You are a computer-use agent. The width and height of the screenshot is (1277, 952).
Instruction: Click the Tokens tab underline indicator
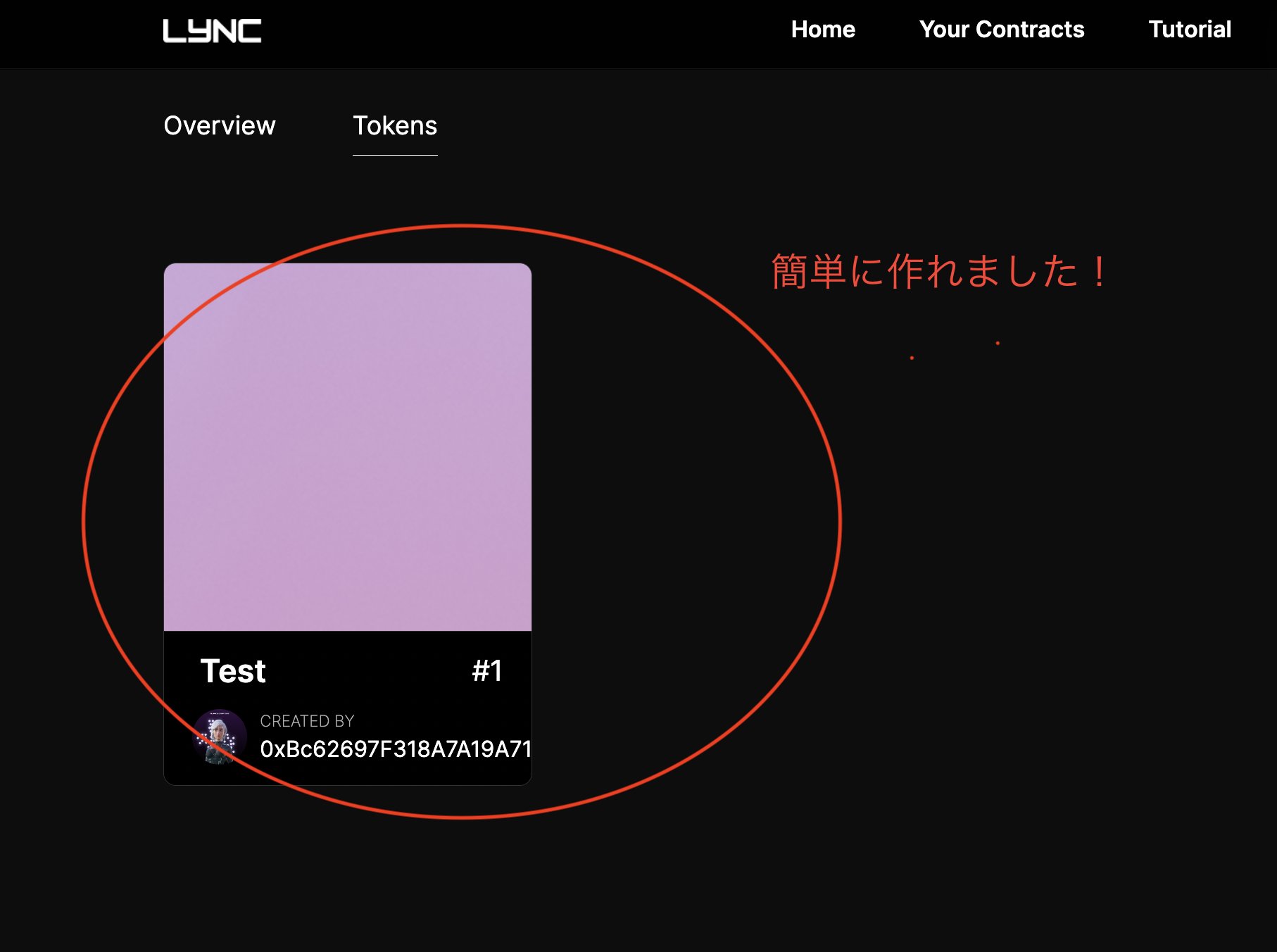(395, 156)
